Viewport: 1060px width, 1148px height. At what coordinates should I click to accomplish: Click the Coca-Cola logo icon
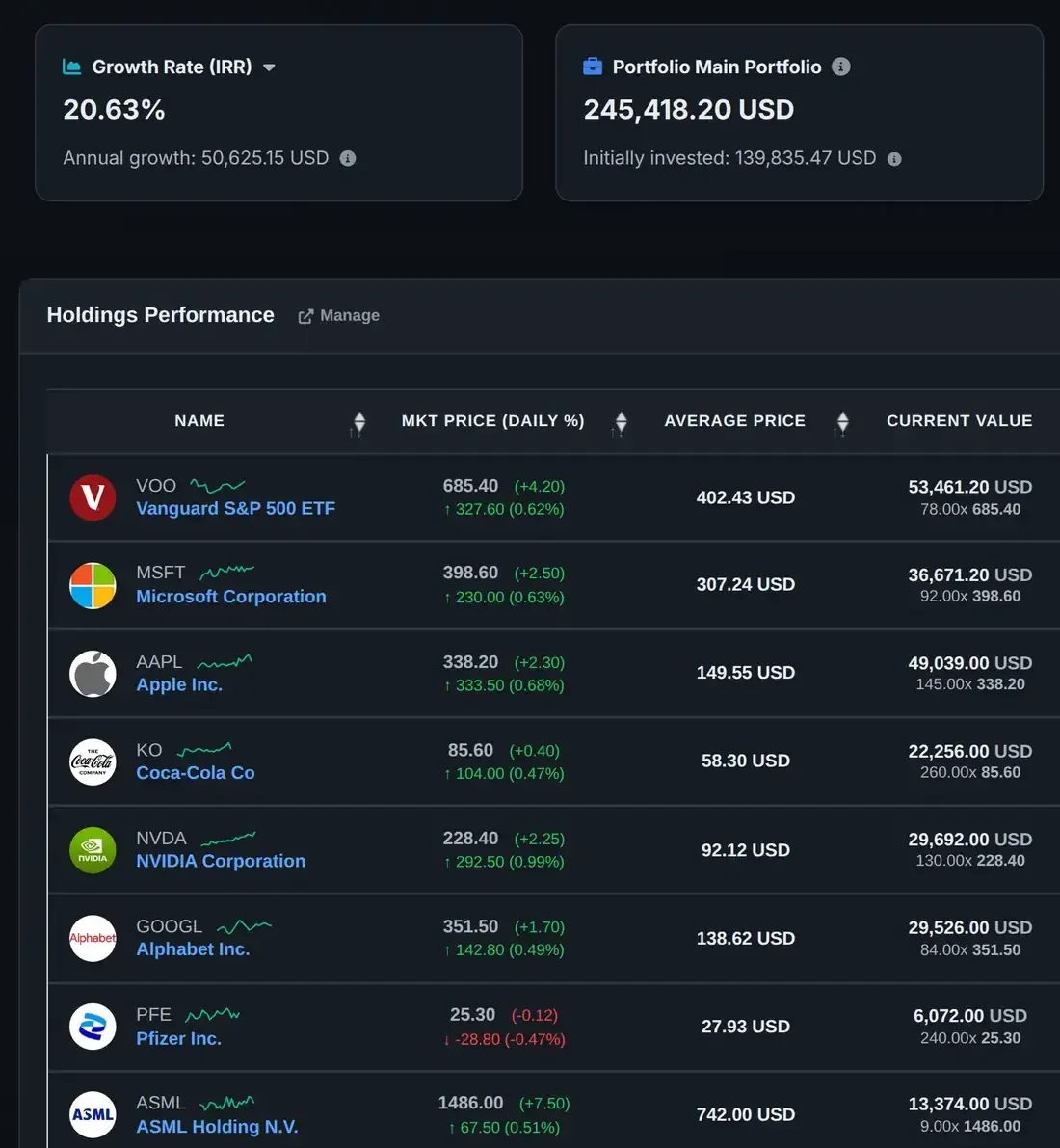click(x=93, y=762)
